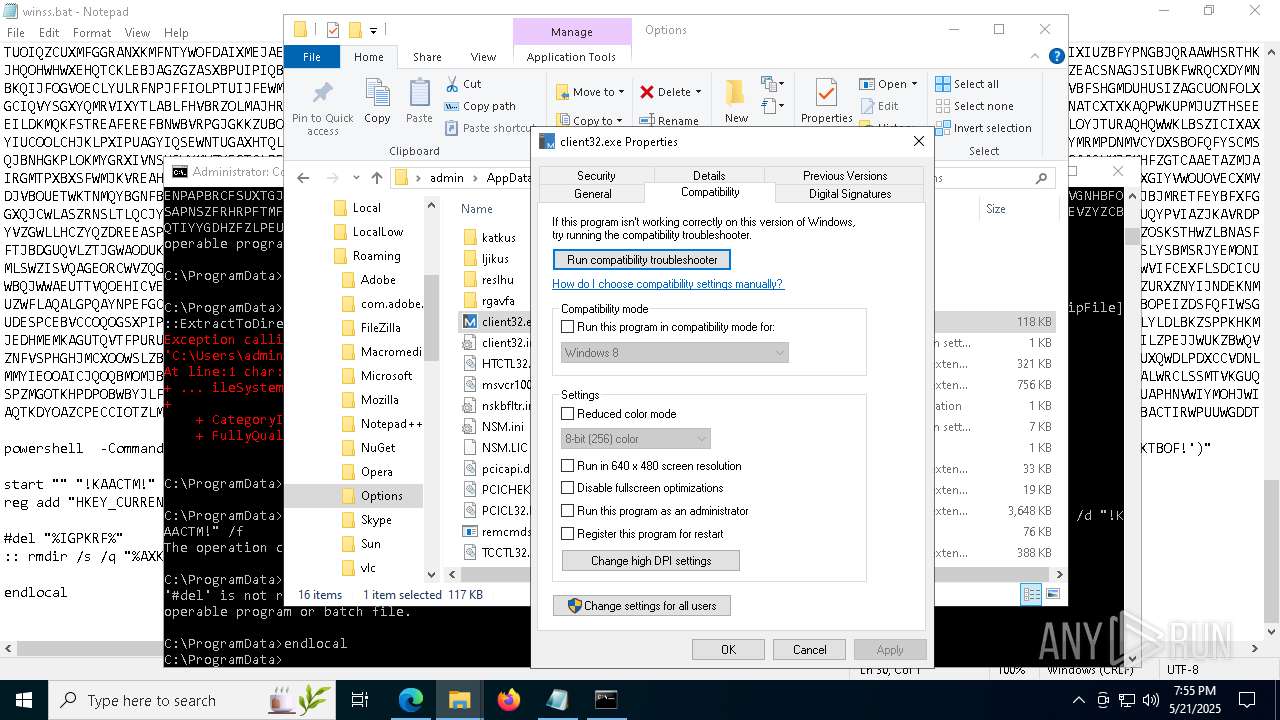Open the Windows 8 compatibility dropdown

coord(674,352)
